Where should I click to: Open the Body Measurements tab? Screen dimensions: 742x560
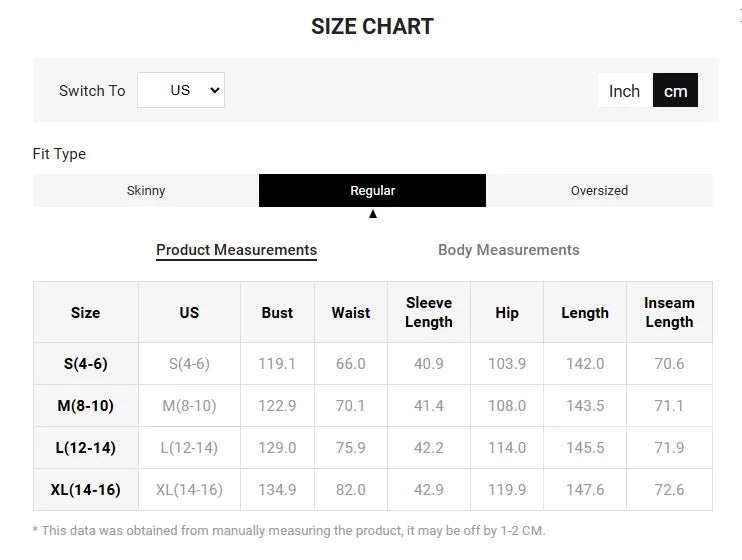[x=508, y=250]
